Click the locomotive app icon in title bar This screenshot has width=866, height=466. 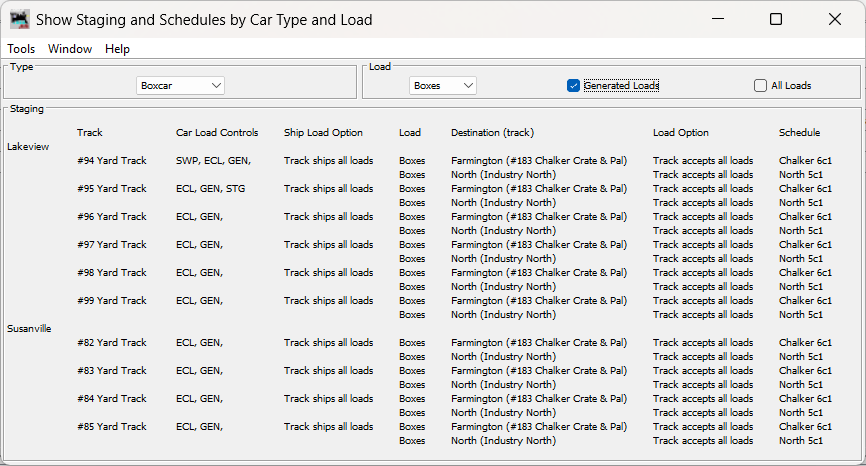click(x=19, y=19)
